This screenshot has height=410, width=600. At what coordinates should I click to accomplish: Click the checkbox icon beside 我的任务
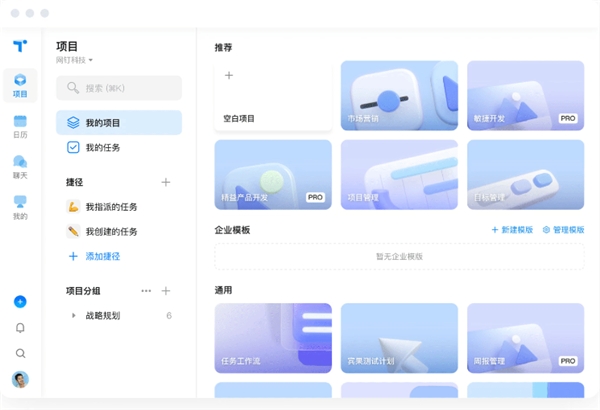[73, 147]
